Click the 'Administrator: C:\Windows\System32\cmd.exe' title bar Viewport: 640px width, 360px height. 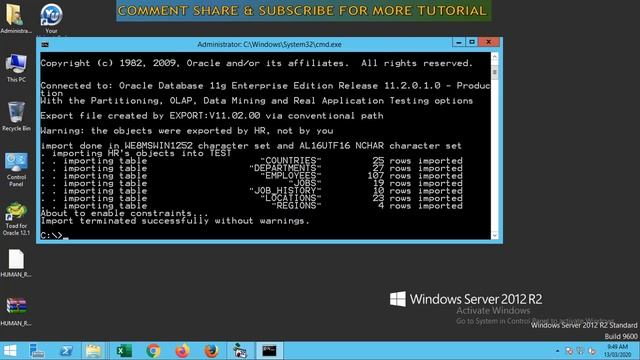269,44
